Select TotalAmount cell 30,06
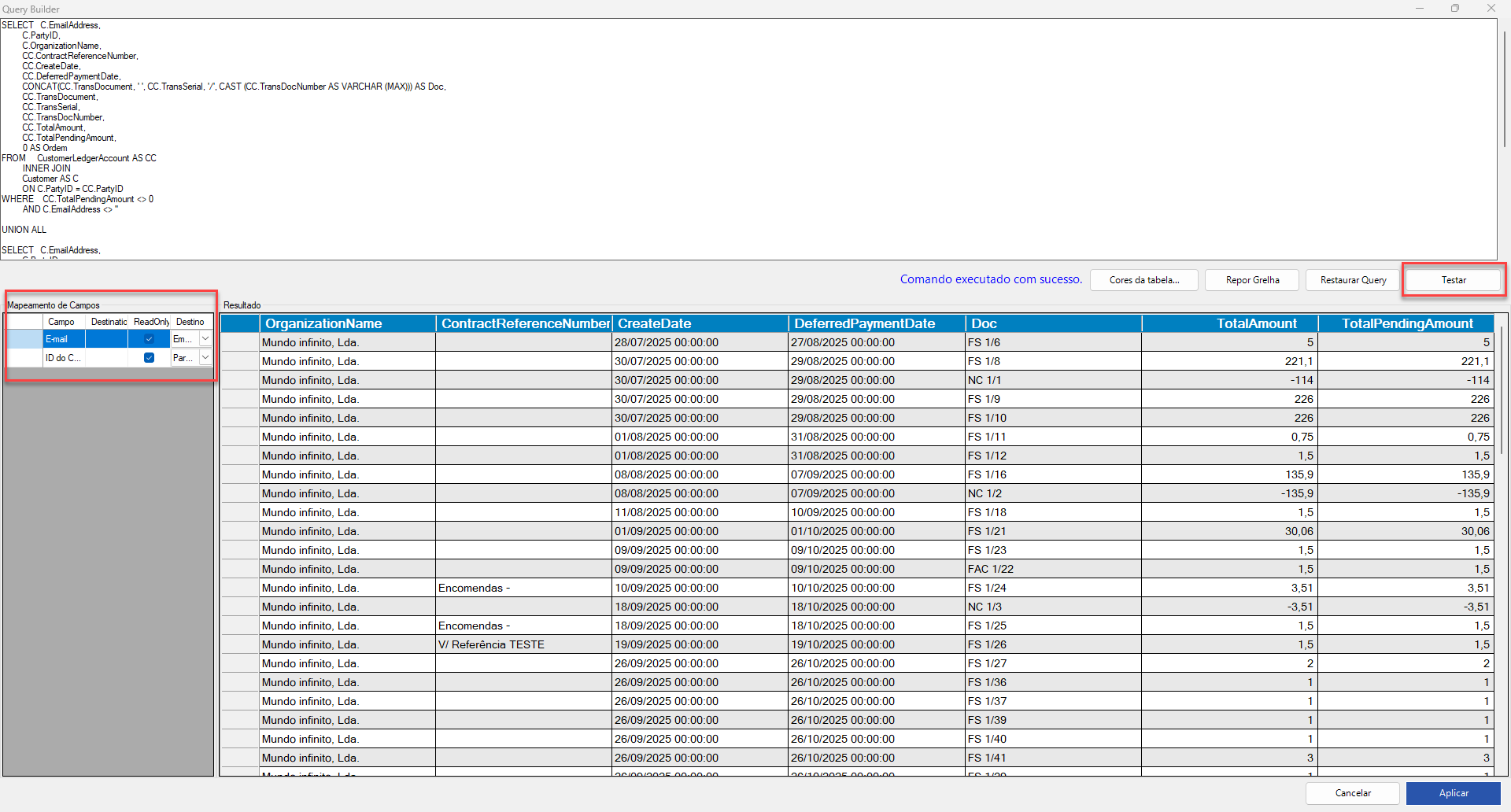Viewport: 1511px width, 812px height. tap(1229, 531)
